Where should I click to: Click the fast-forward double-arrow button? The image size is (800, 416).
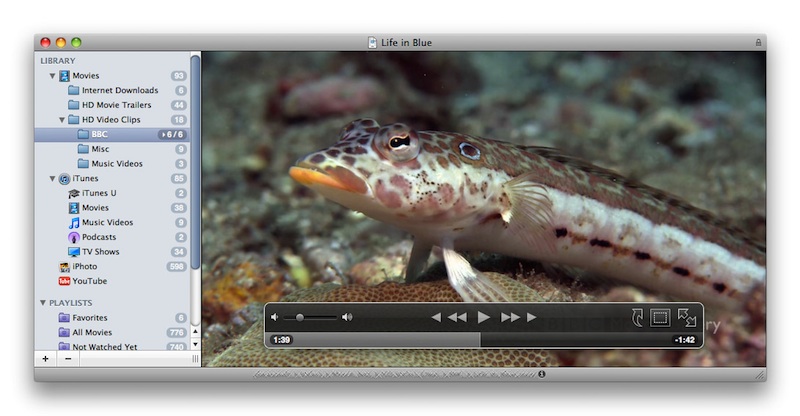(x=510, y=317)
